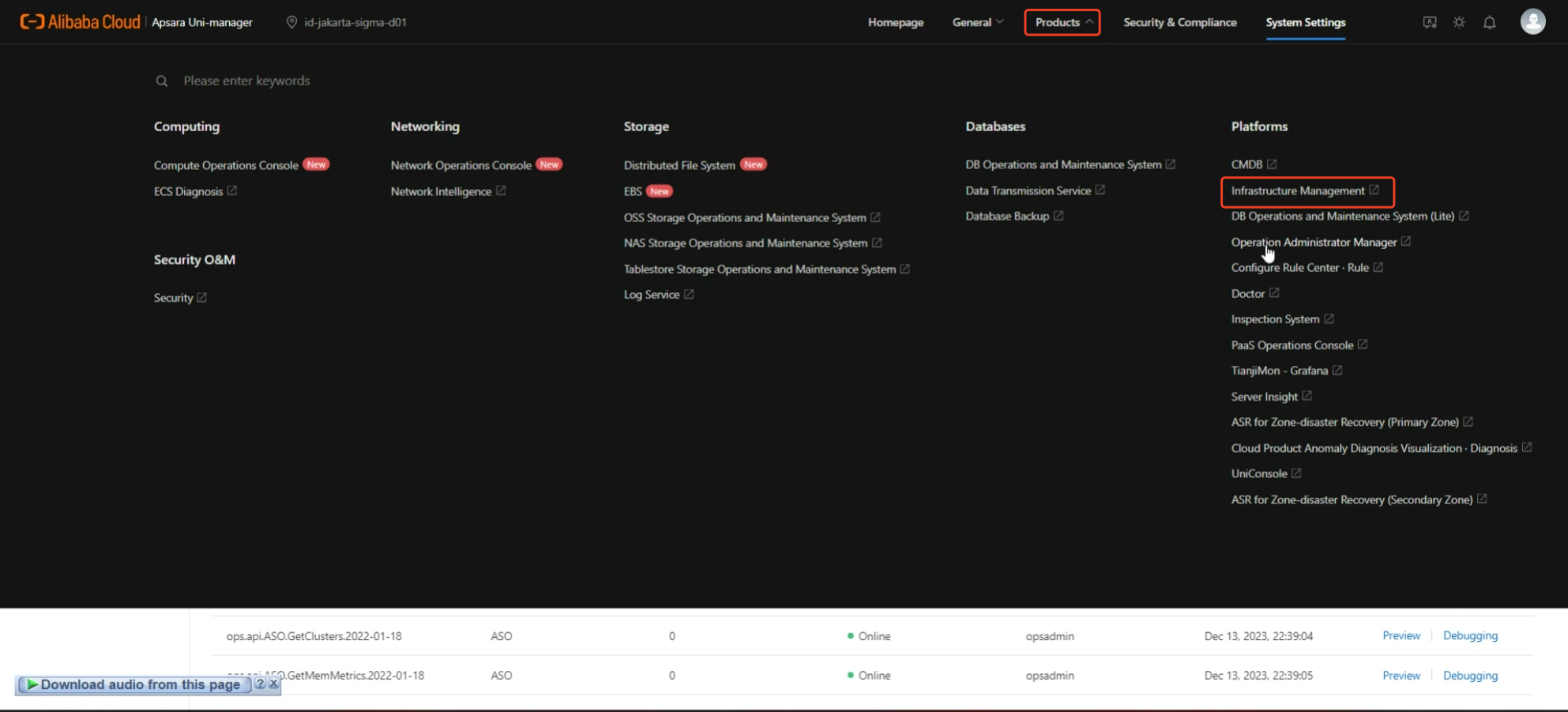Viewport: 1568px width, 712px height.
Task: Collapse the Products dropdown menu
Action: pos(1062,22)
